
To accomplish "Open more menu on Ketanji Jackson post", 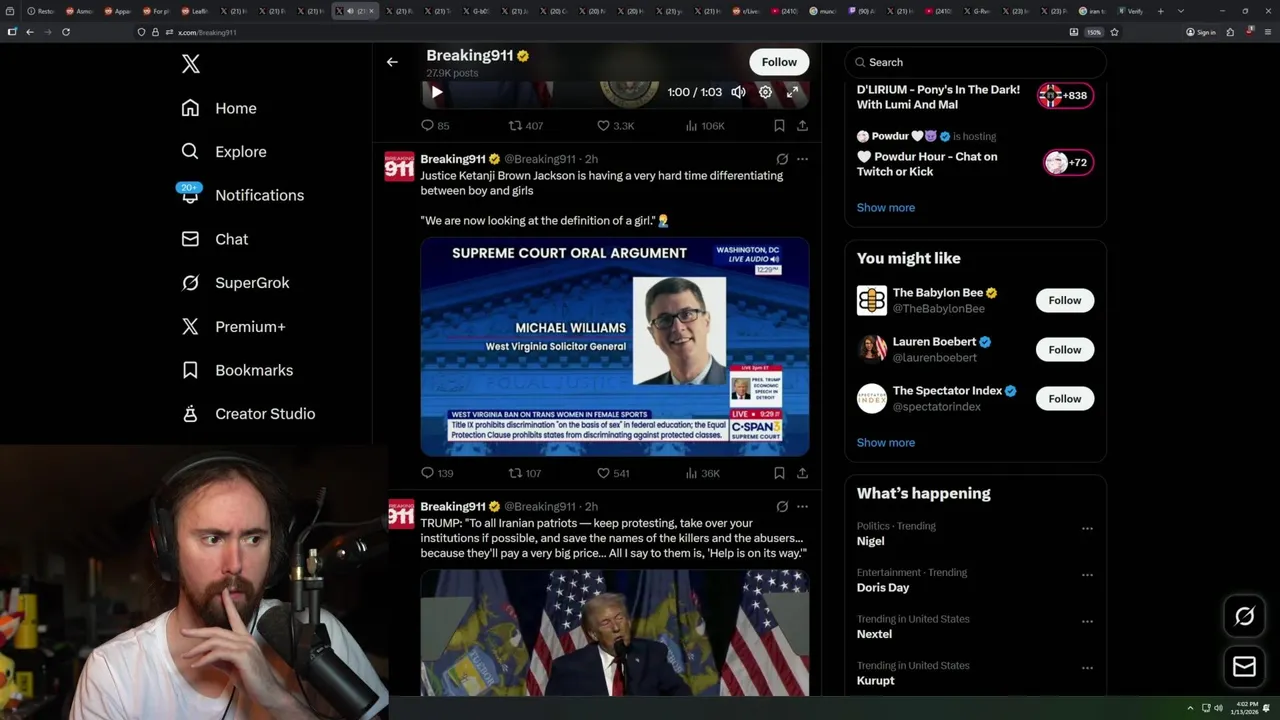I will [802, 159].
